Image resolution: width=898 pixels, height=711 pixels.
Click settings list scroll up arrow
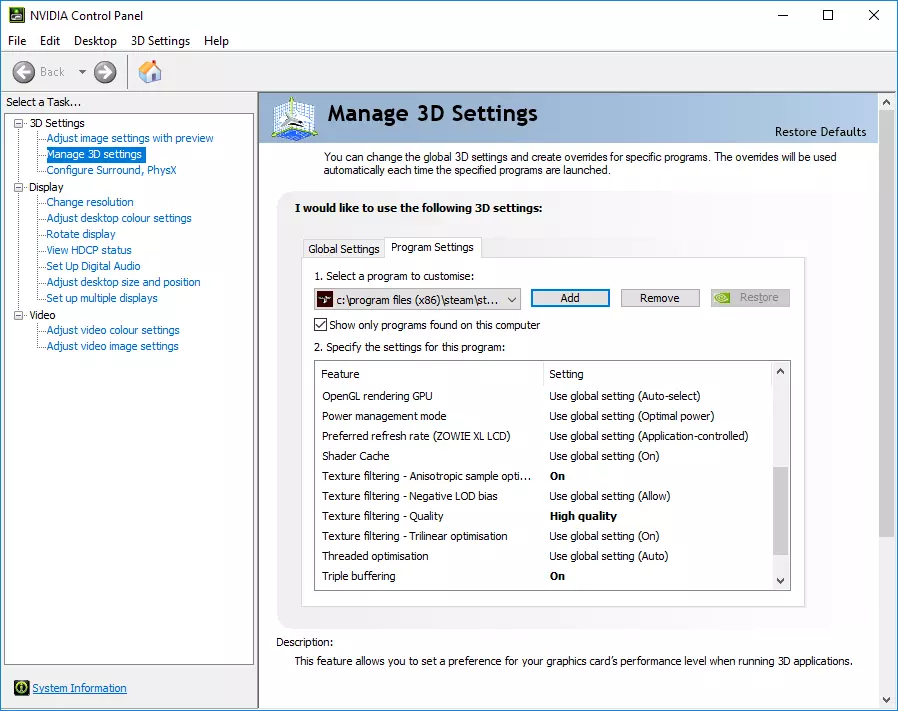click(780, 371)
